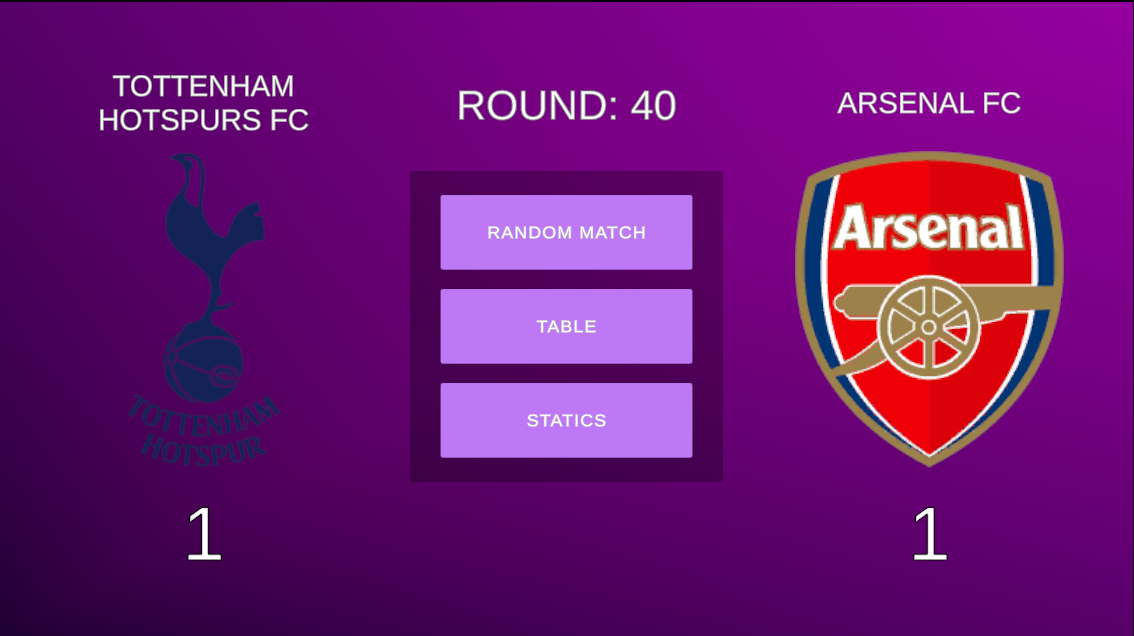Click Arsenal's score of 1
Screen dimensions: 1134x636
(929, 537)
